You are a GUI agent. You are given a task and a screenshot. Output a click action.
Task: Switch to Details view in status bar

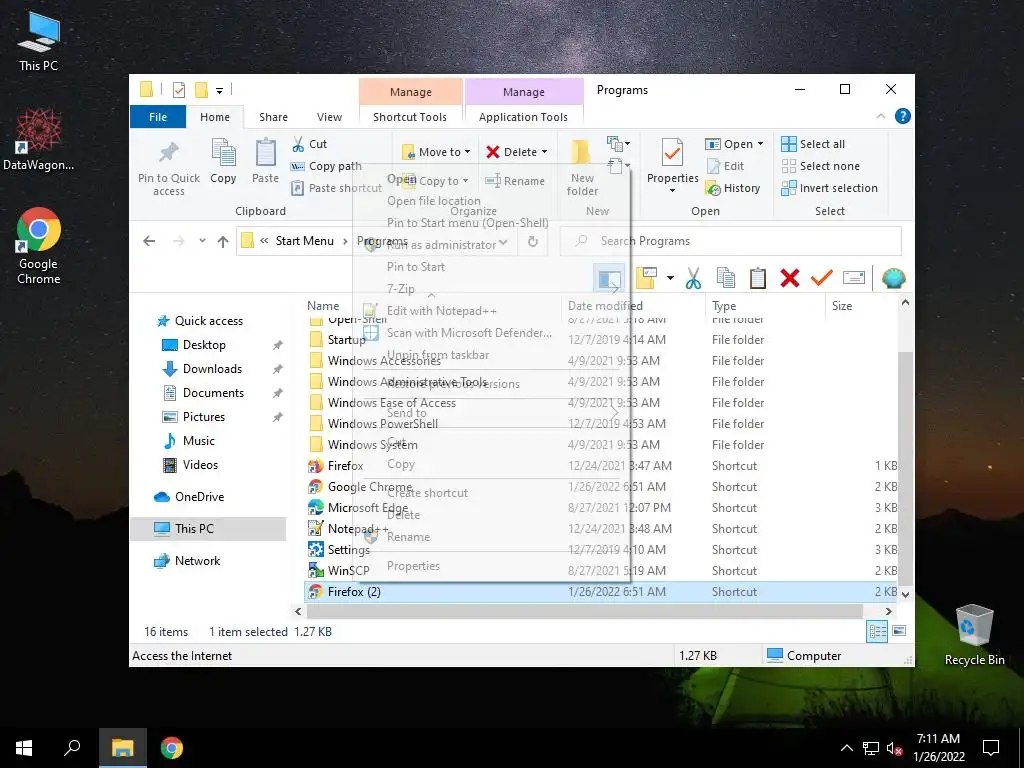(877, 631)
